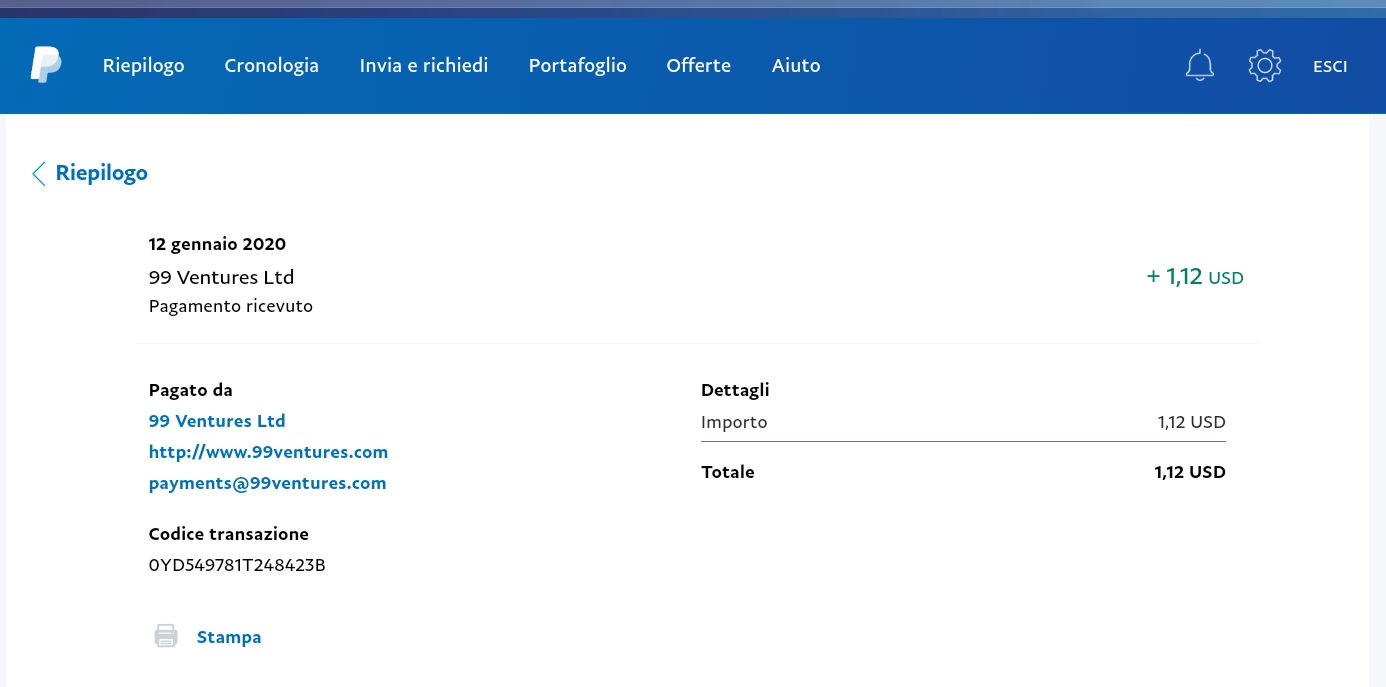Image resolution: width=1386 pixels, height=687 pixels.
Task: Click the Importo label
Action: point(735,423)
